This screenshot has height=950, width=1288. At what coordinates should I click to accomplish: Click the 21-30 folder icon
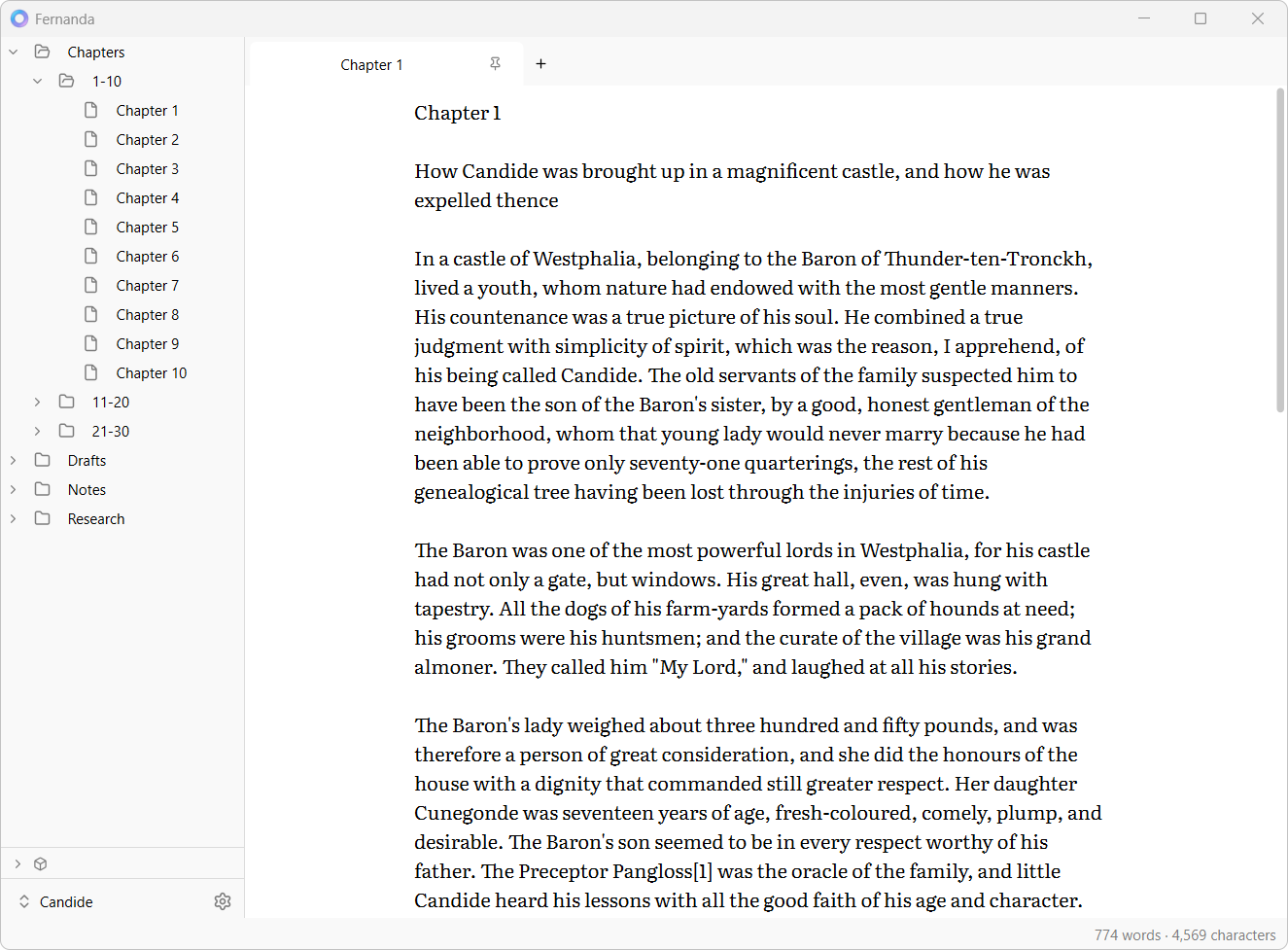tap(67, 431)
